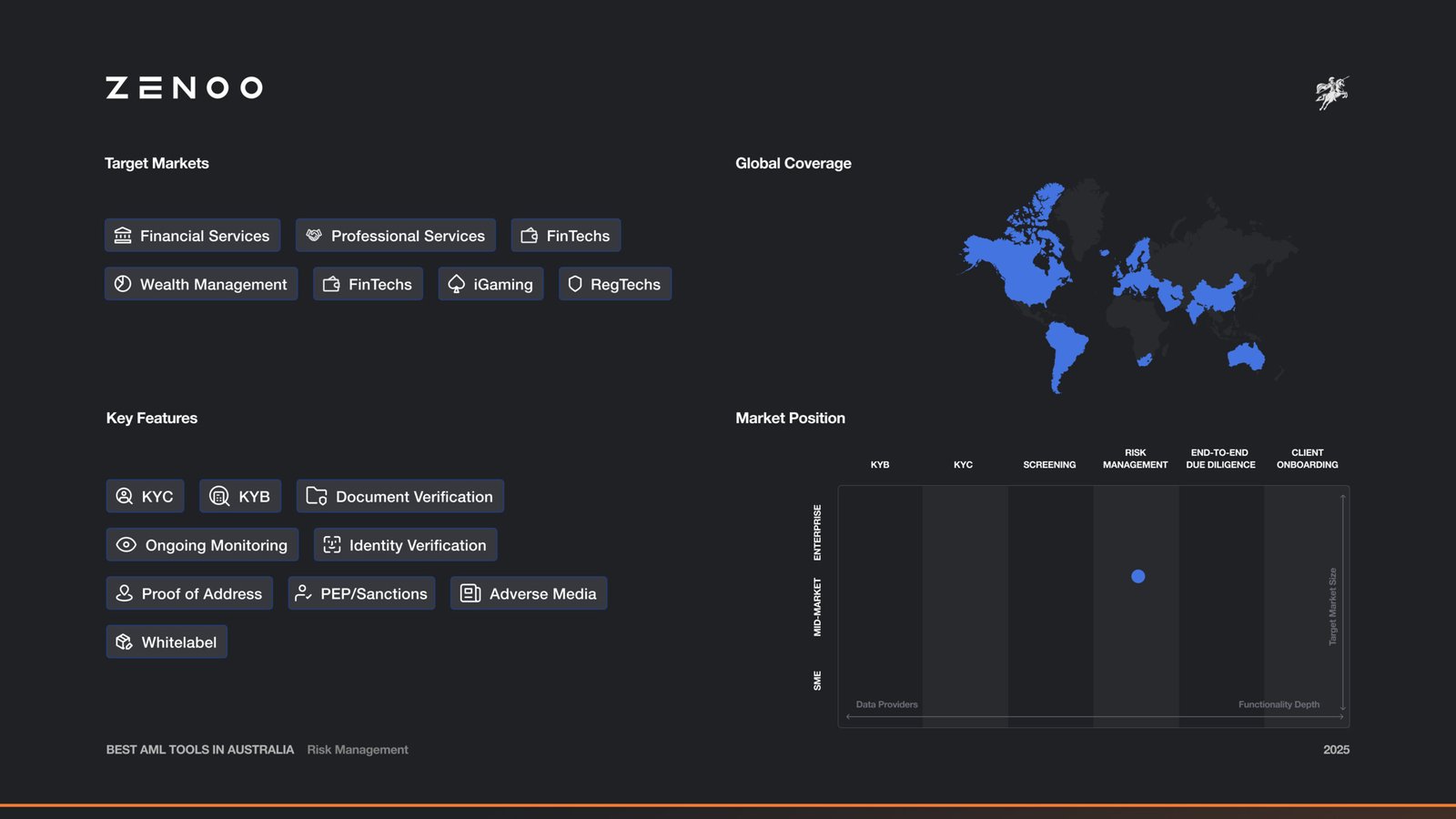
Task: Click wallet icon in FinTechs tag beside iGaming
Action: click(331, 284)
